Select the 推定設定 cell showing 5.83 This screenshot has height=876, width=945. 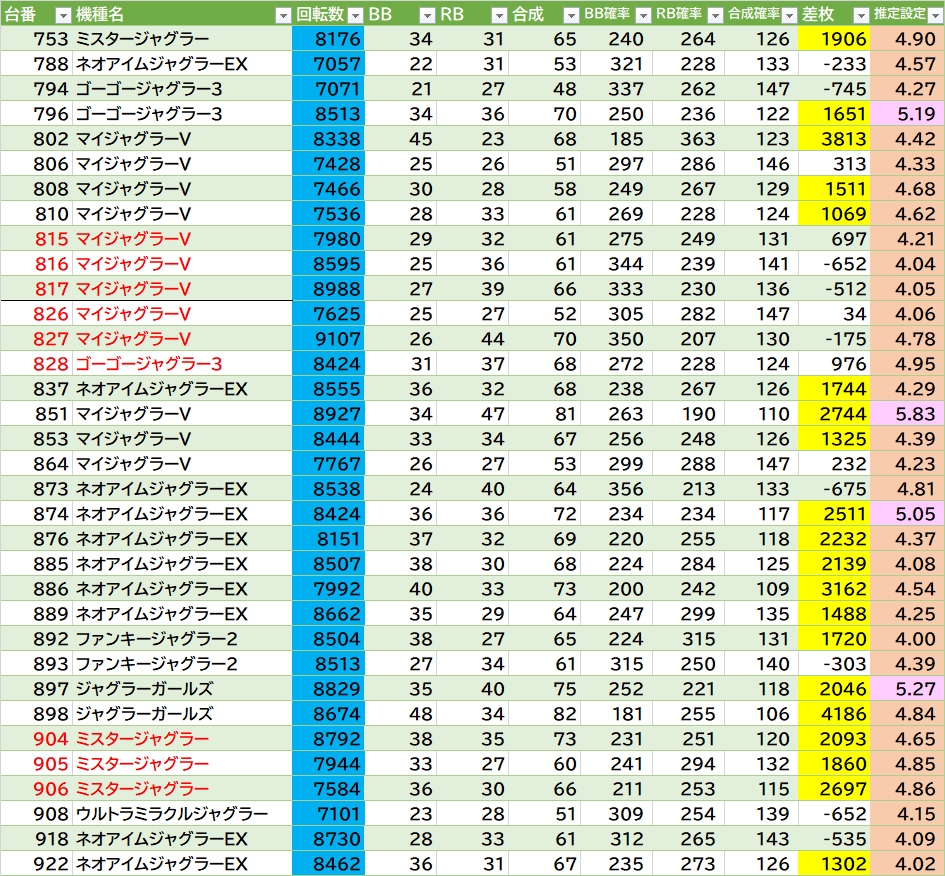(x=908, y=414)
